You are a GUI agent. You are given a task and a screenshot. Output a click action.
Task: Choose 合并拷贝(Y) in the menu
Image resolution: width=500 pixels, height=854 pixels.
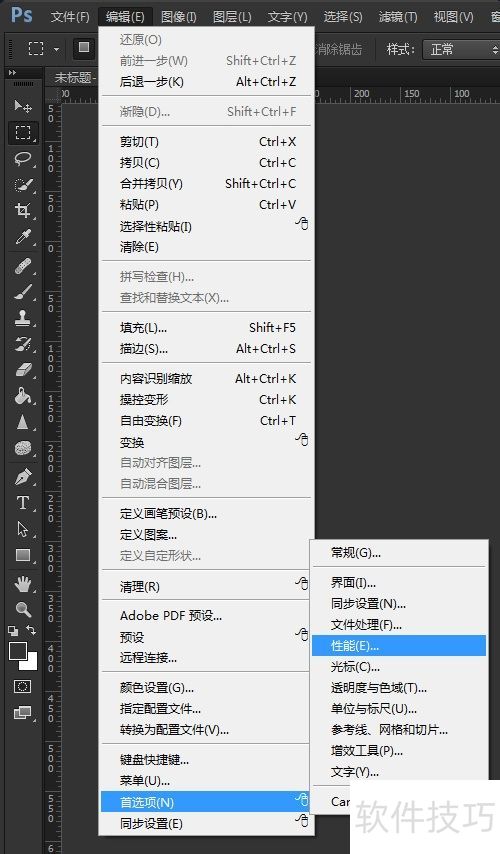pyautogui.click(x=207, y=184)
